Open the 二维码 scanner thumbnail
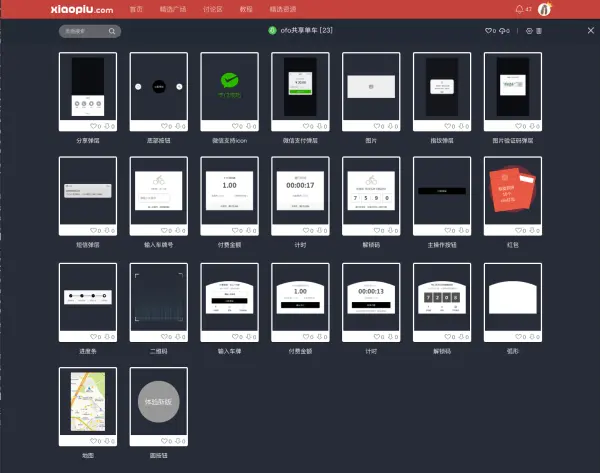The height and width of the screenshot is (473, 600). click(x=159, y=297)
